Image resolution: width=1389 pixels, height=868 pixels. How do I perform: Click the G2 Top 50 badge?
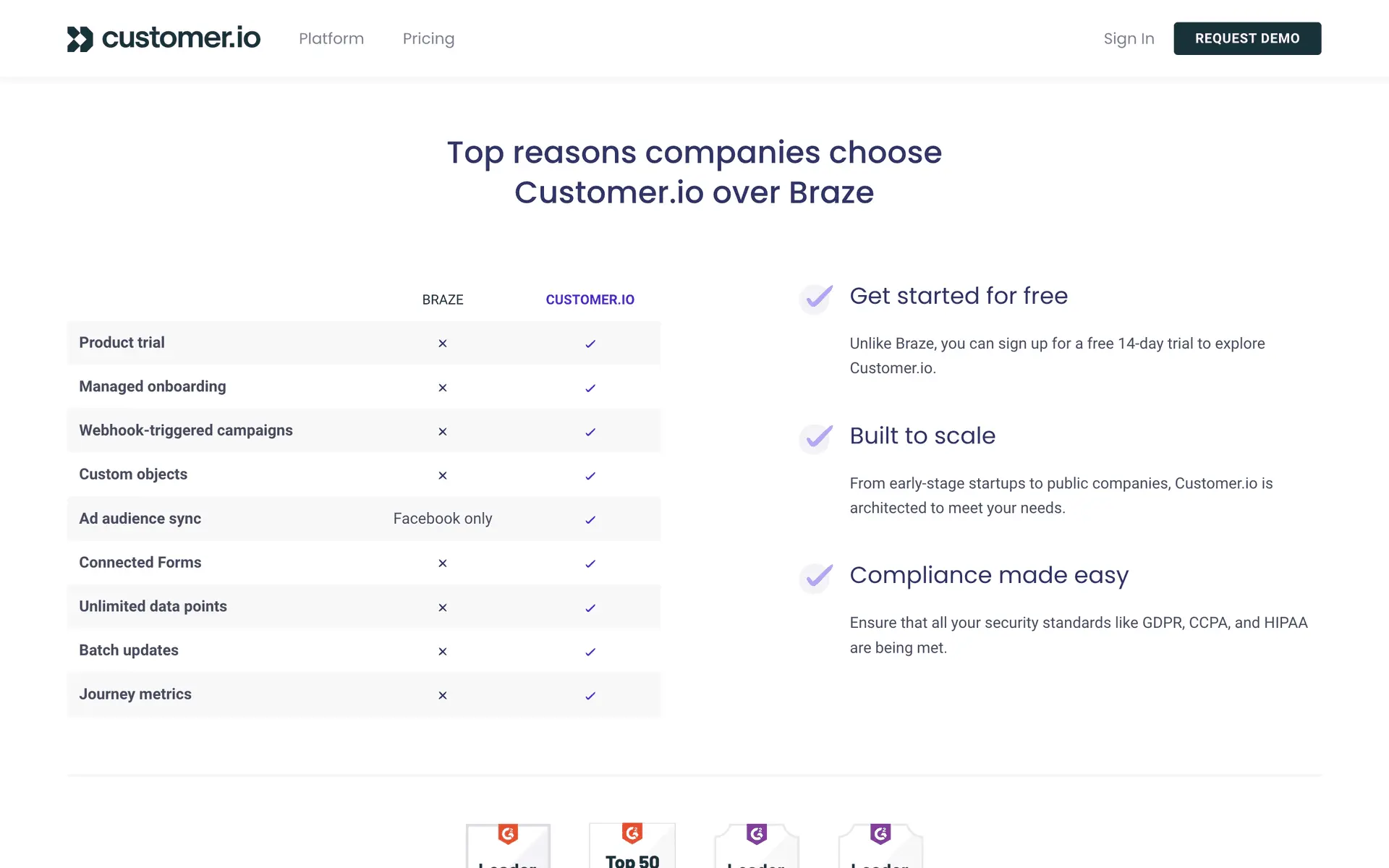pos(632,846)
